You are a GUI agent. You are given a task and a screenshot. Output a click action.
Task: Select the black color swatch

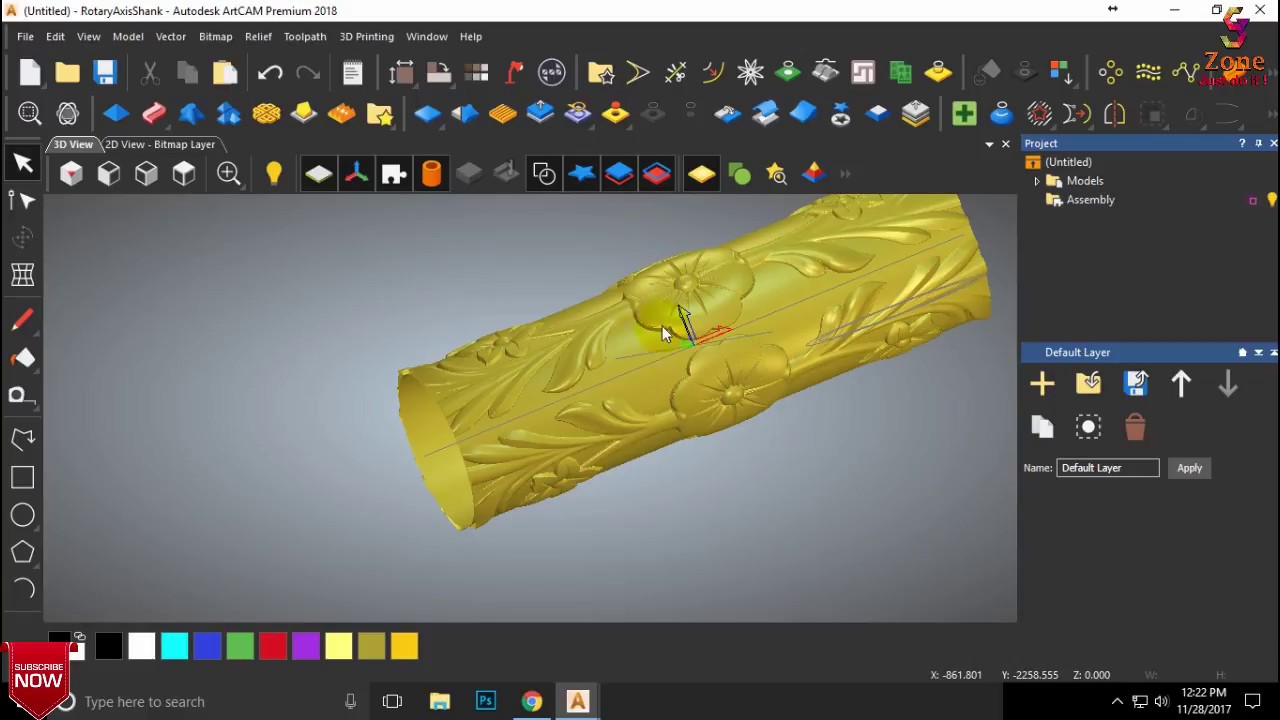pyautogui.click(x=109, y=646)
